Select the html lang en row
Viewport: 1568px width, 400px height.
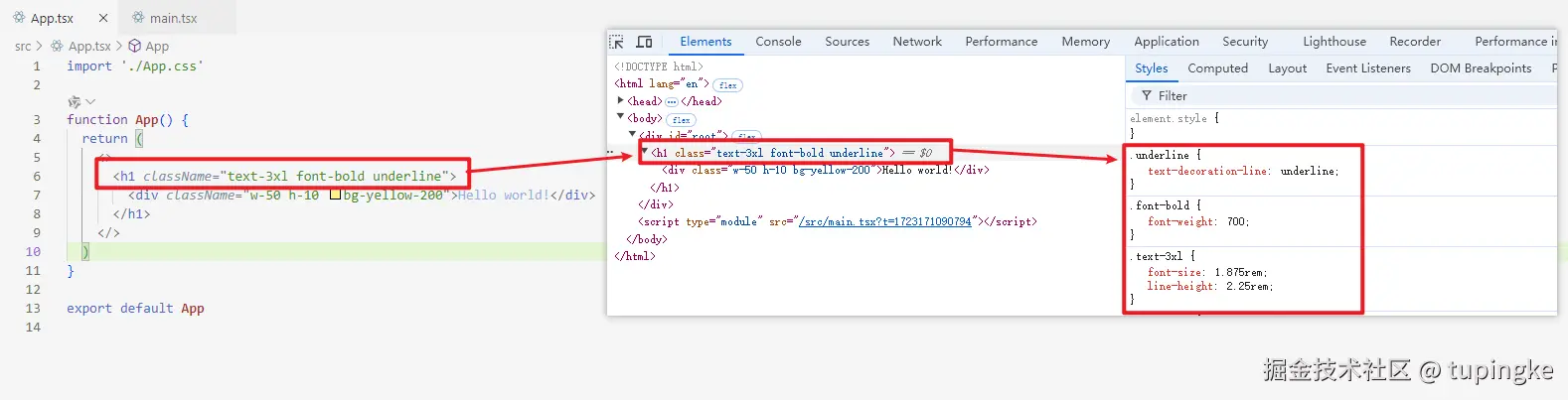662,83
